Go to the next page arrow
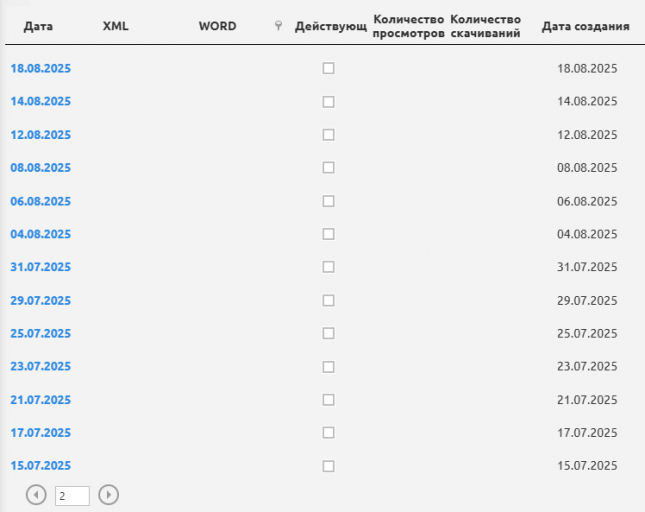The width and height of the screenshot is (645, 512). coord(109,494)
